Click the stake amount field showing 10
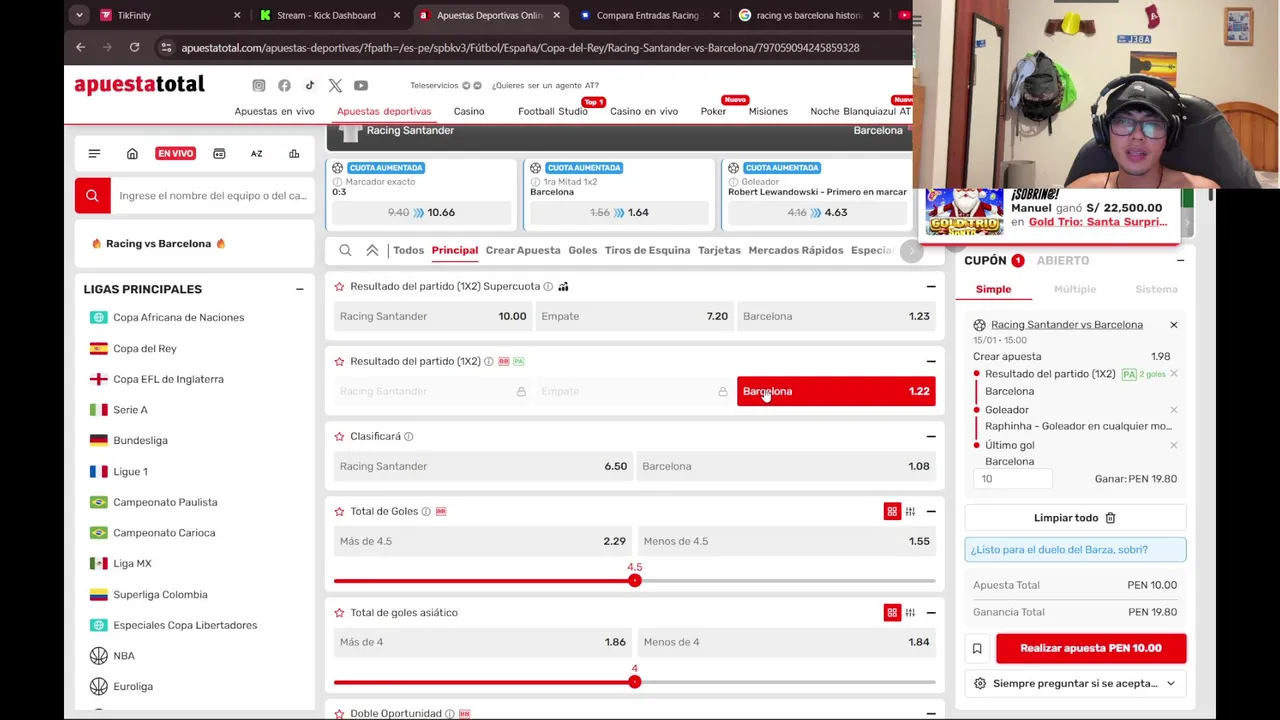Image resolution: width=1280 pixels, height=720 pixels. [x=1012, y=479]
